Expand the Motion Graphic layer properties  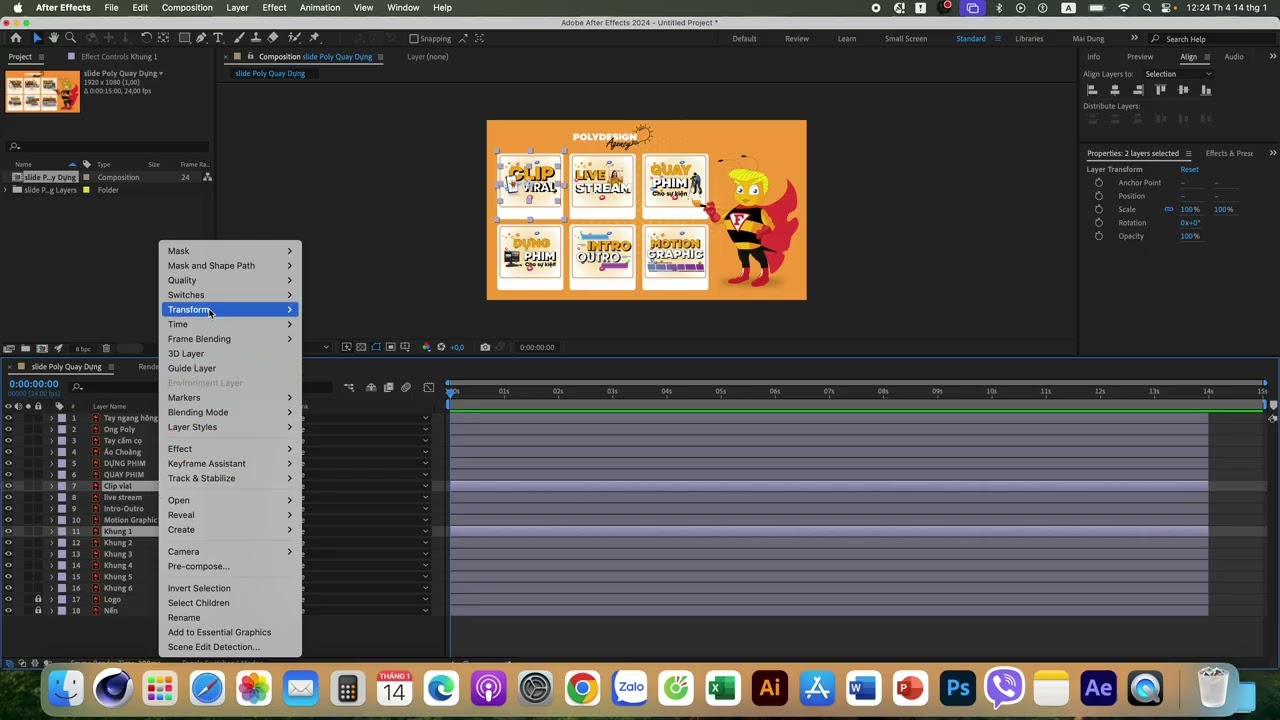tap(51, 520)
